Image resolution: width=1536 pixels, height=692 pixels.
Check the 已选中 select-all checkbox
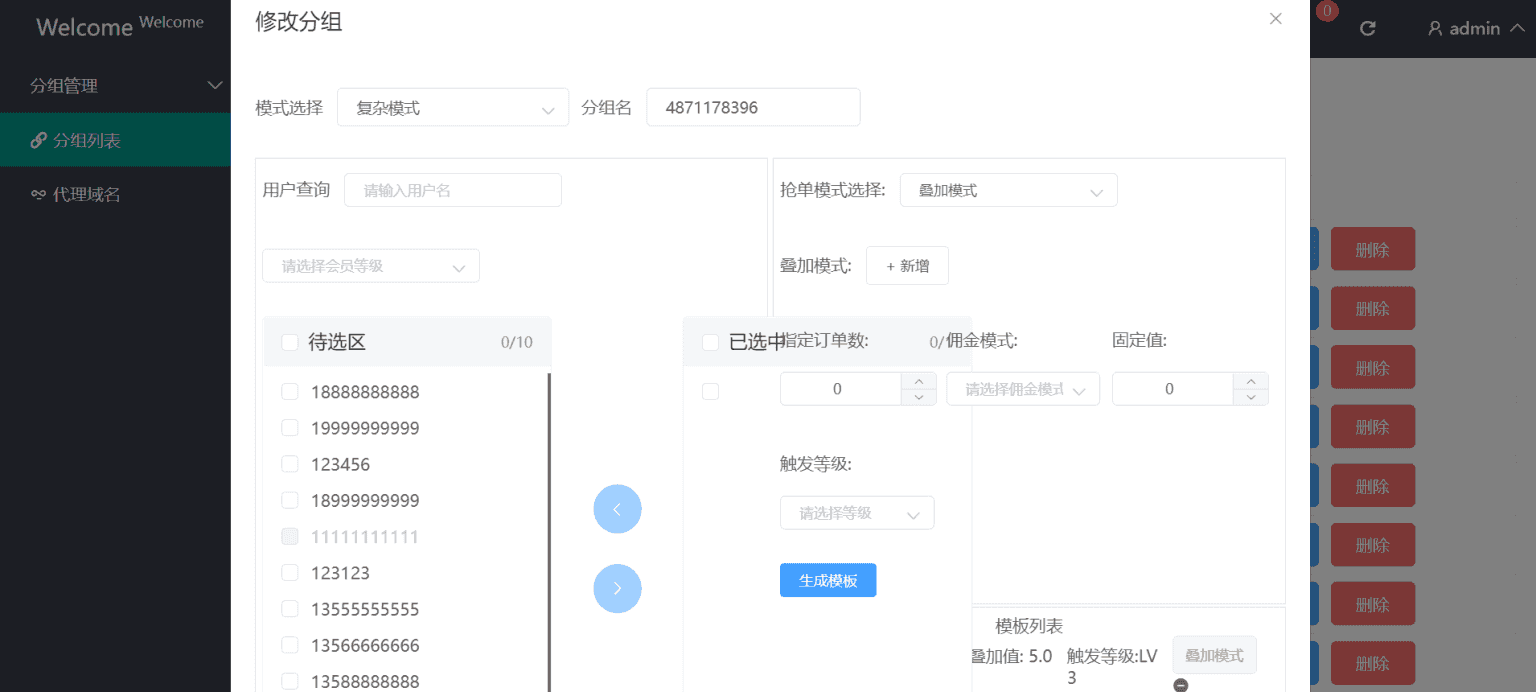[x=710, y=342]
